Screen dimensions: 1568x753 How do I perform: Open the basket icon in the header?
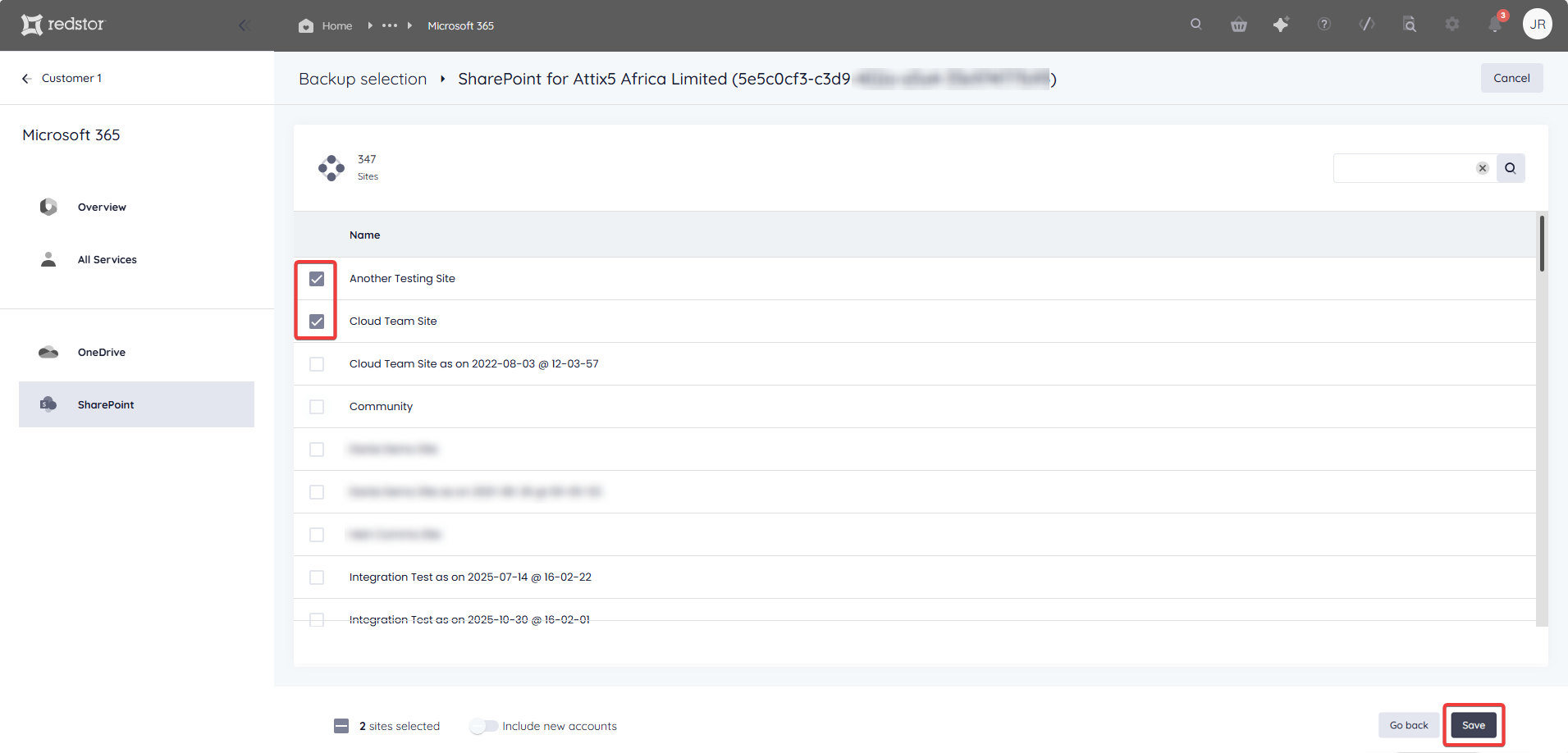(x=1239, y=25)
